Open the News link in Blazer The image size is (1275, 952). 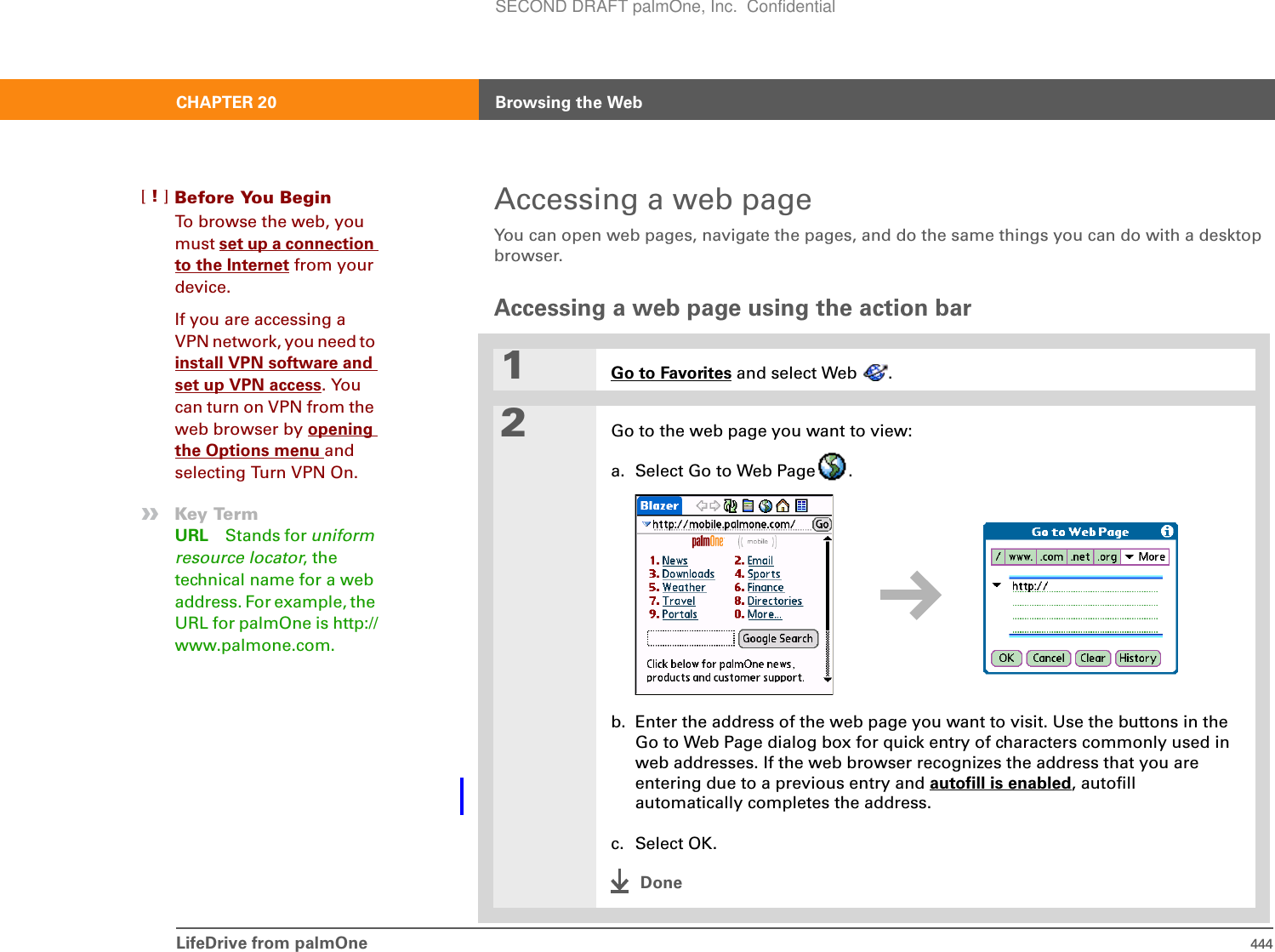674,561
